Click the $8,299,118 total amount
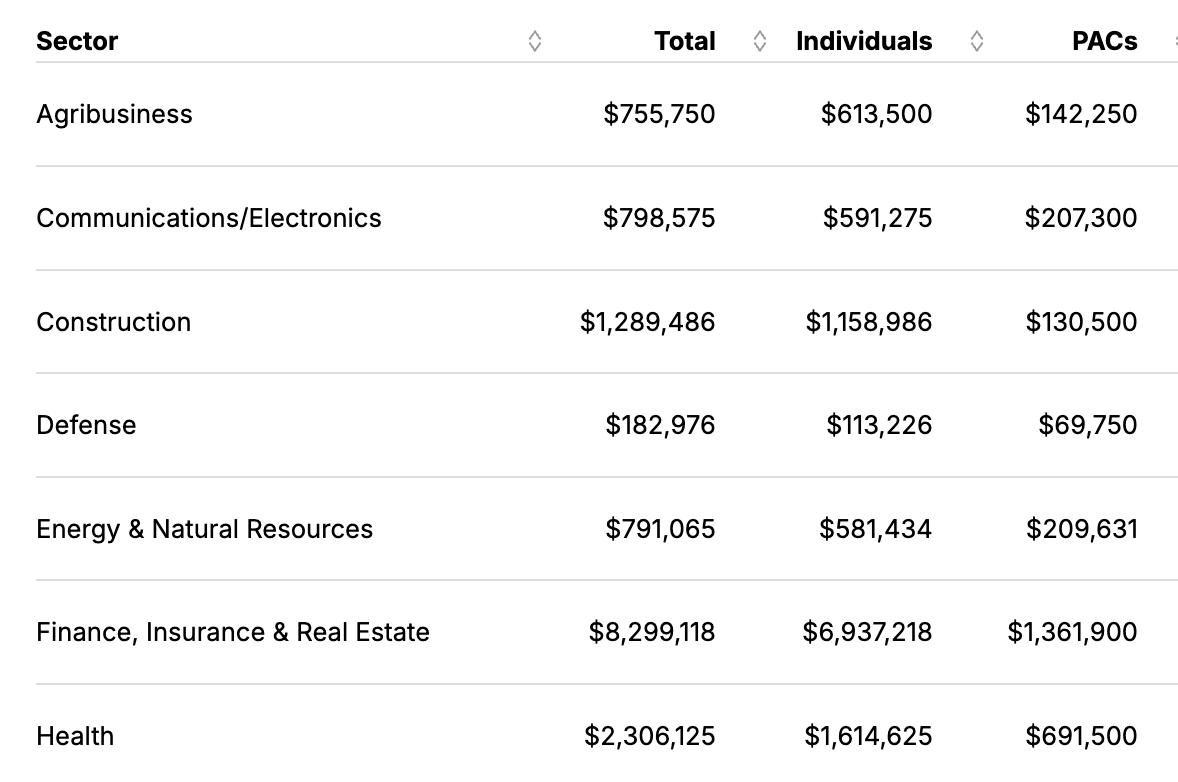This screenshot has width=1178, height=782. pyautogui.click(x=652, y=632)
